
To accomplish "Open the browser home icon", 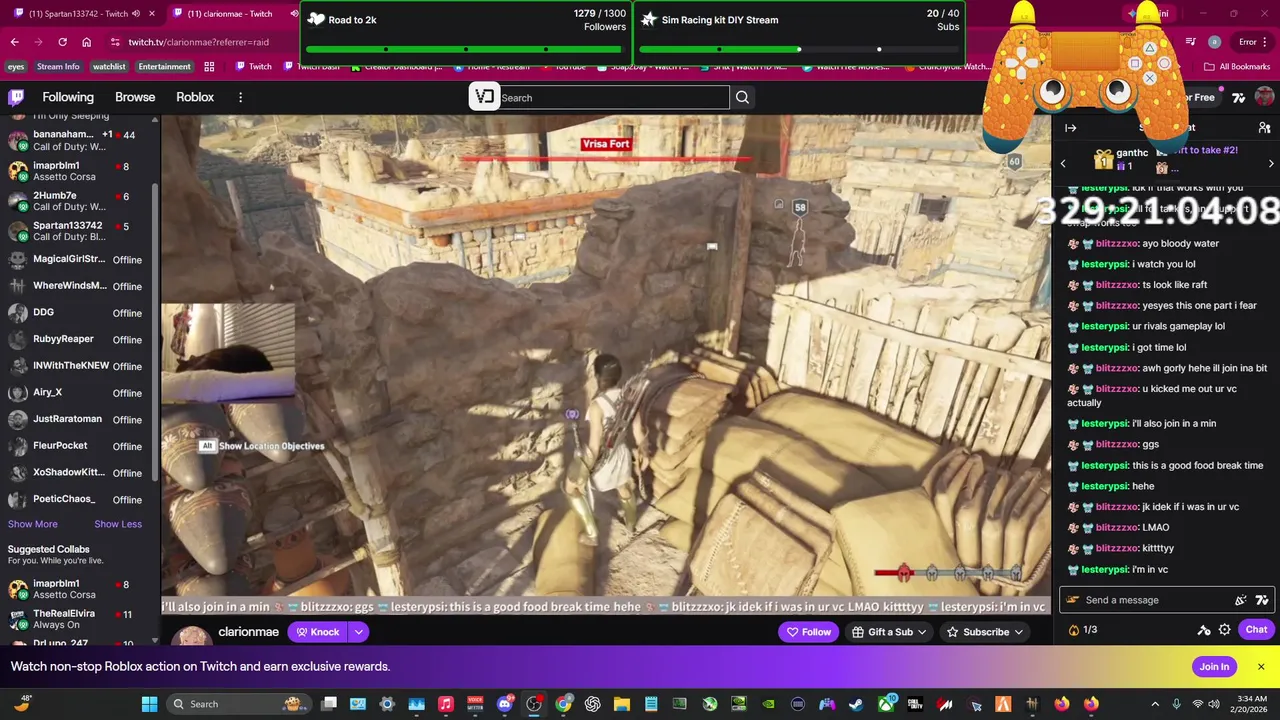I will [x=87, y=42].
